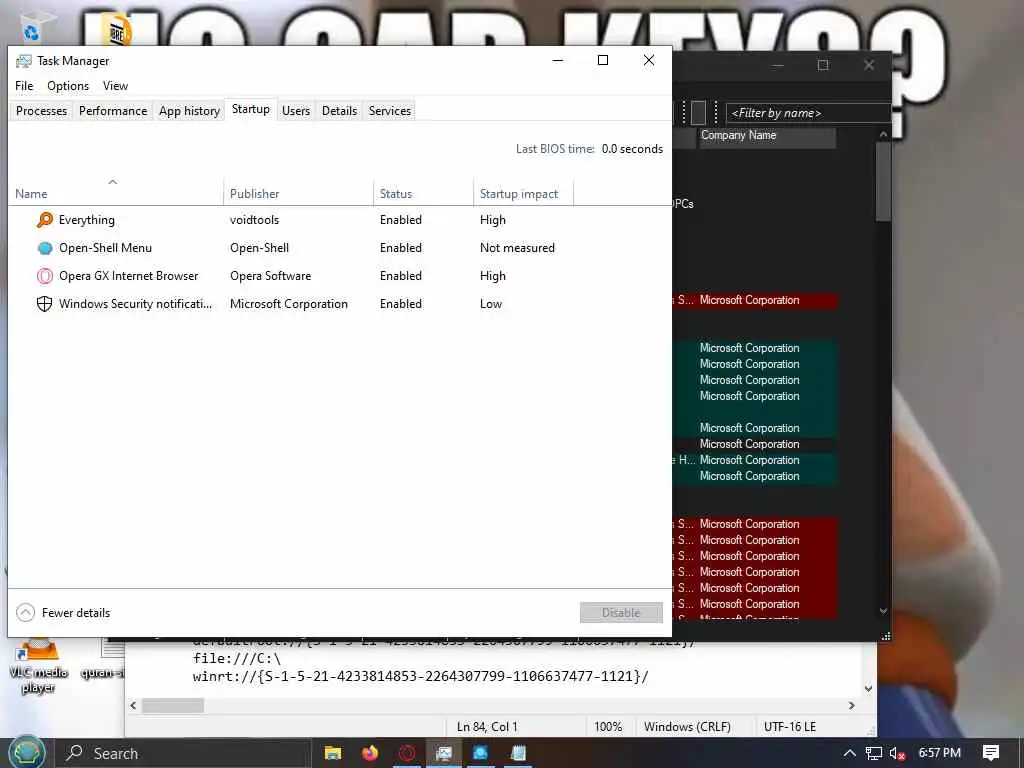Click the Ln 84, Col 1 status entry
This screenshot has height=768, width=1024.
(x=487, y=727)
